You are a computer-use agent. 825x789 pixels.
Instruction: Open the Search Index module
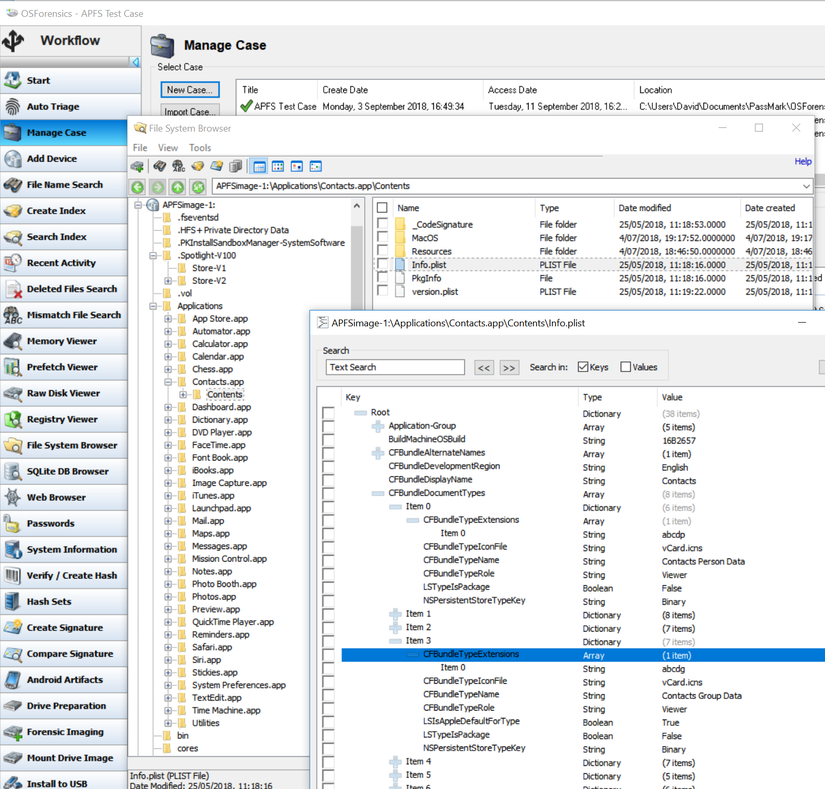(x=64, y=237)
